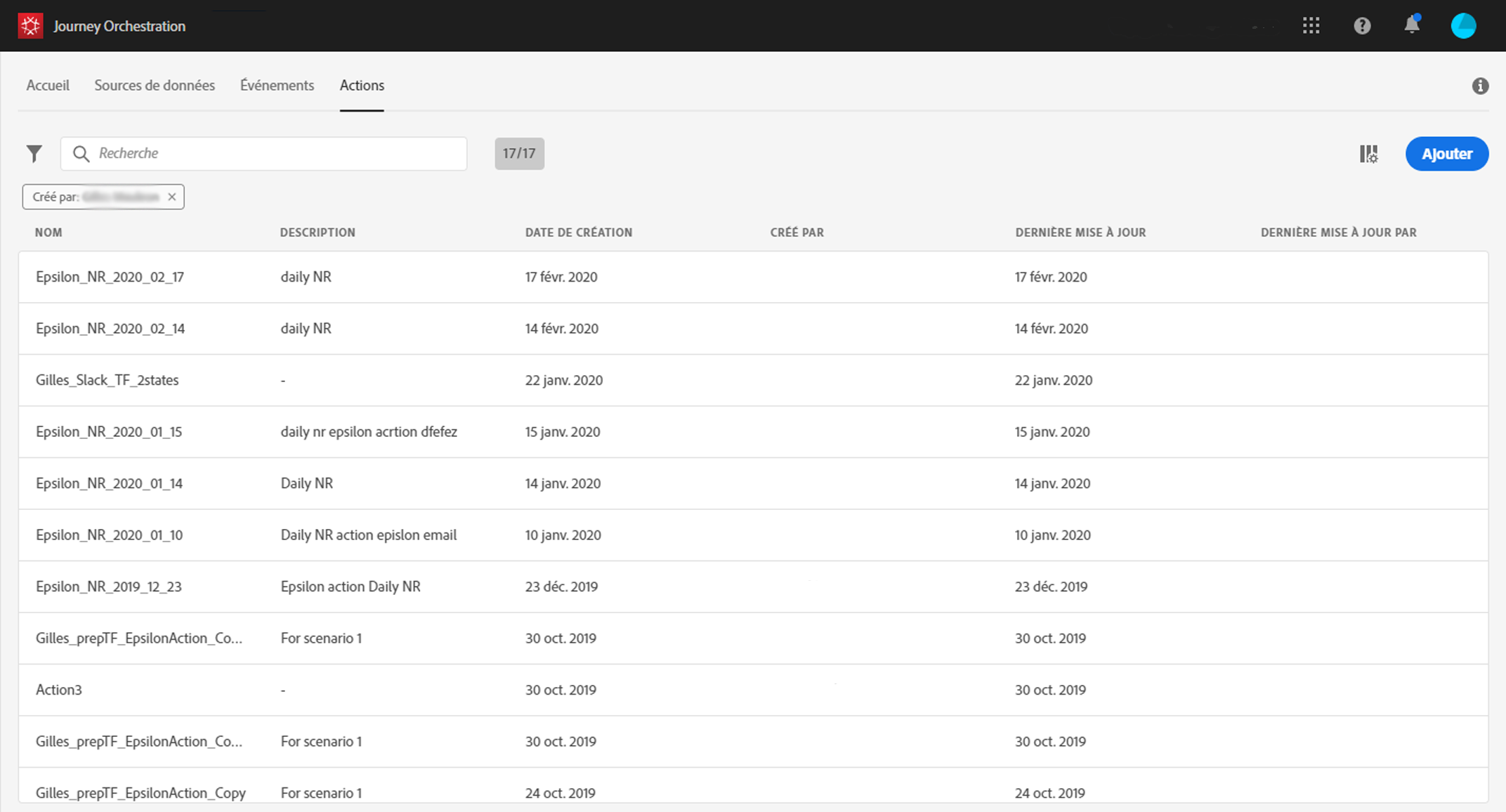This screenshot has height=812, width=1506.
Task: Open the app switcher grid
Action: point(1311,26)
